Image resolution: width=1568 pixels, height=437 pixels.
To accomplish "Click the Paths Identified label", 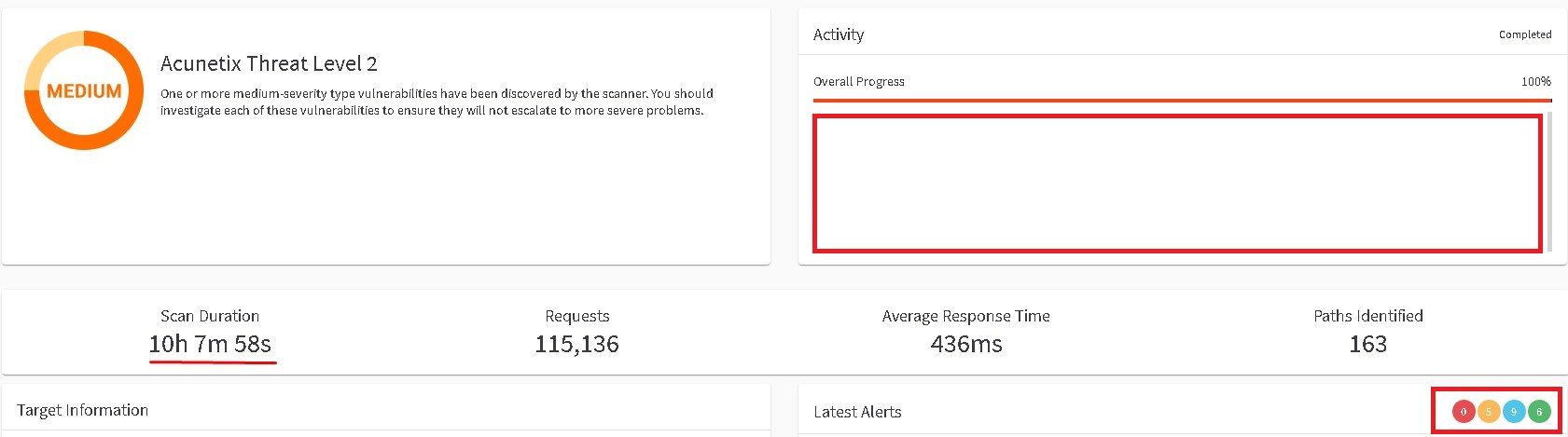I will 1367,316.
